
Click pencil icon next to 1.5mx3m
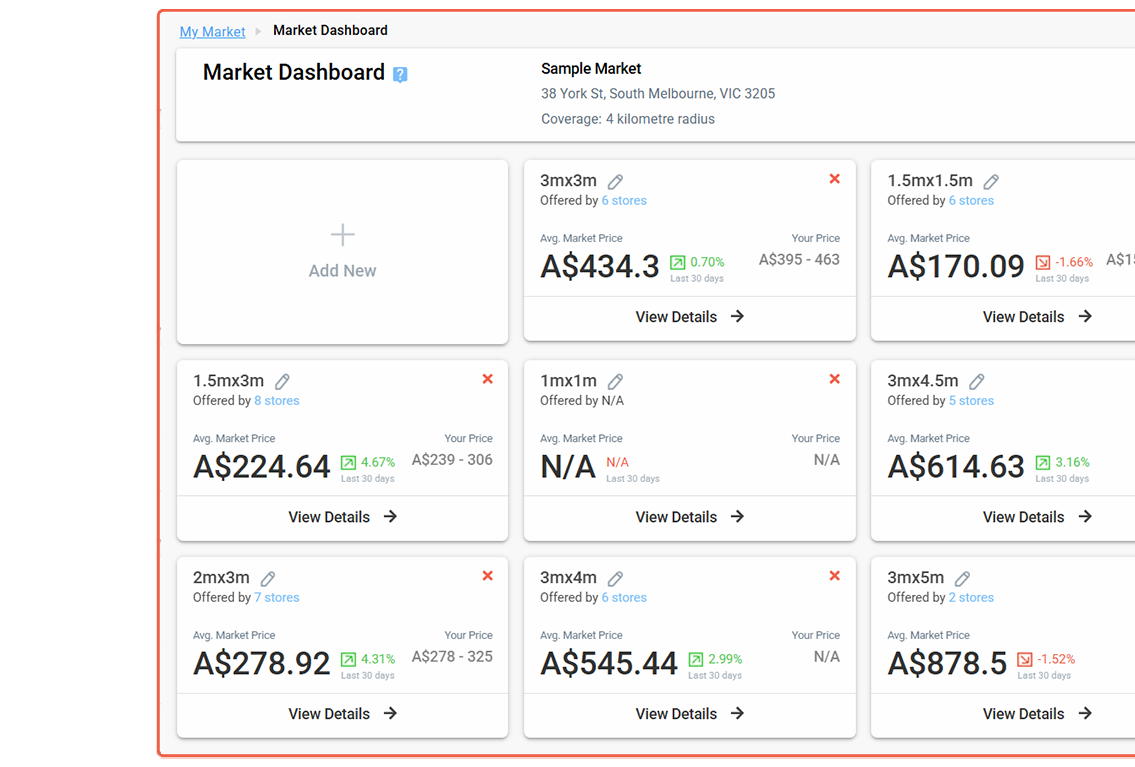click(283, 381)
